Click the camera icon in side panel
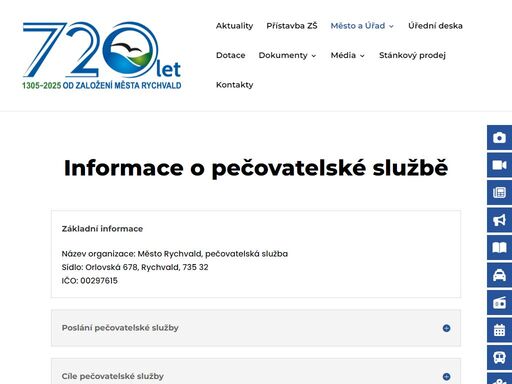This screenshot has width=512, height=384. pos(499,137)
